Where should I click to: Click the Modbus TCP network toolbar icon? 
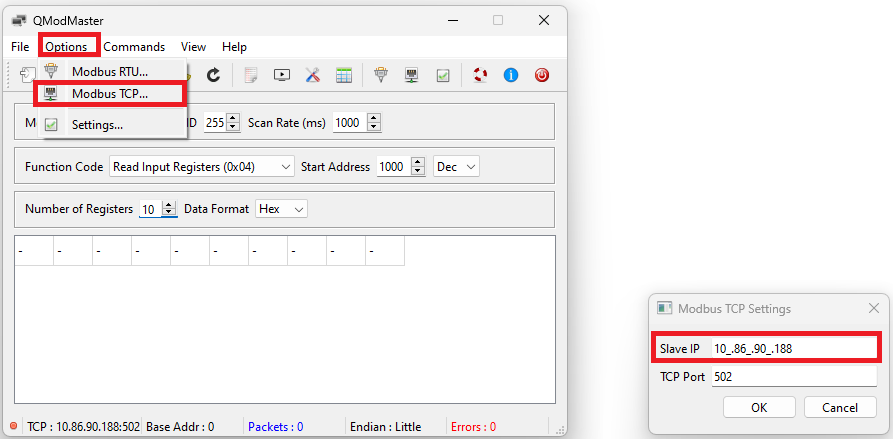click(x=411, y=75)
